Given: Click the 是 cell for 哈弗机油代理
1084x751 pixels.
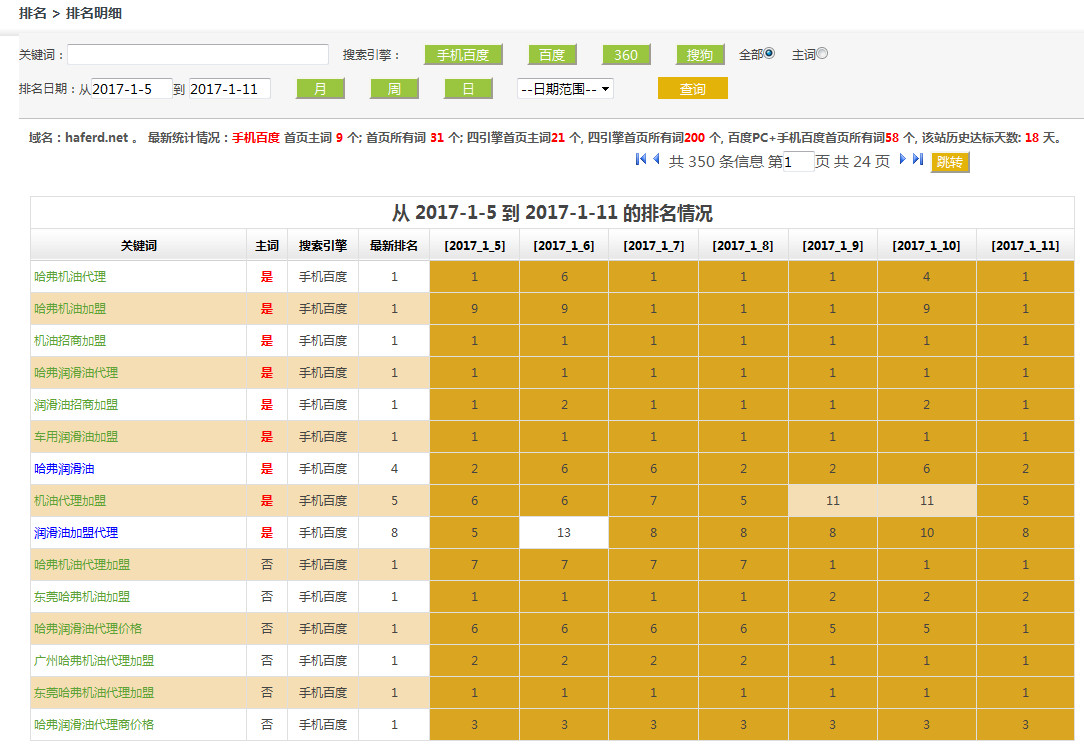Looking at the screenshot, I should point(267,277).
